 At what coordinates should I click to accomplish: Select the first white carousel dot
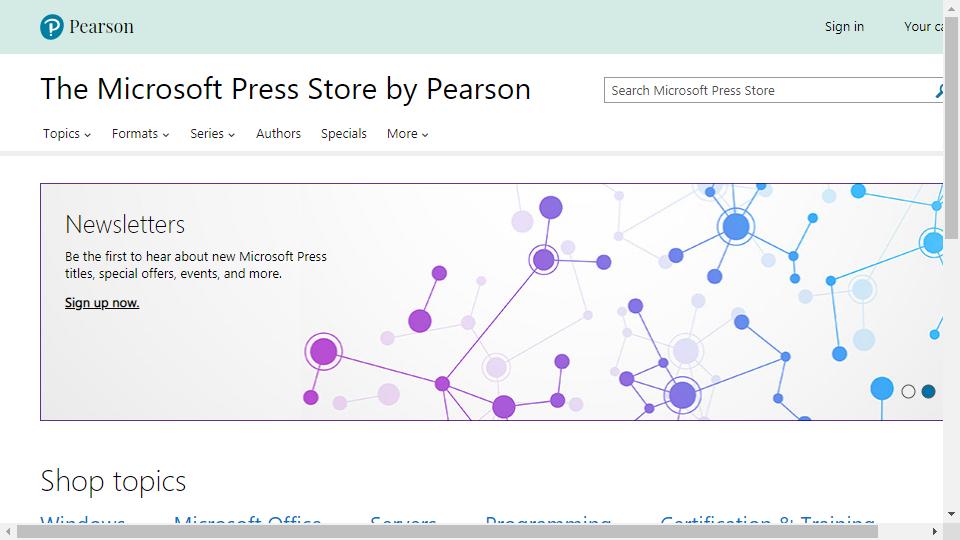[908, 391]
